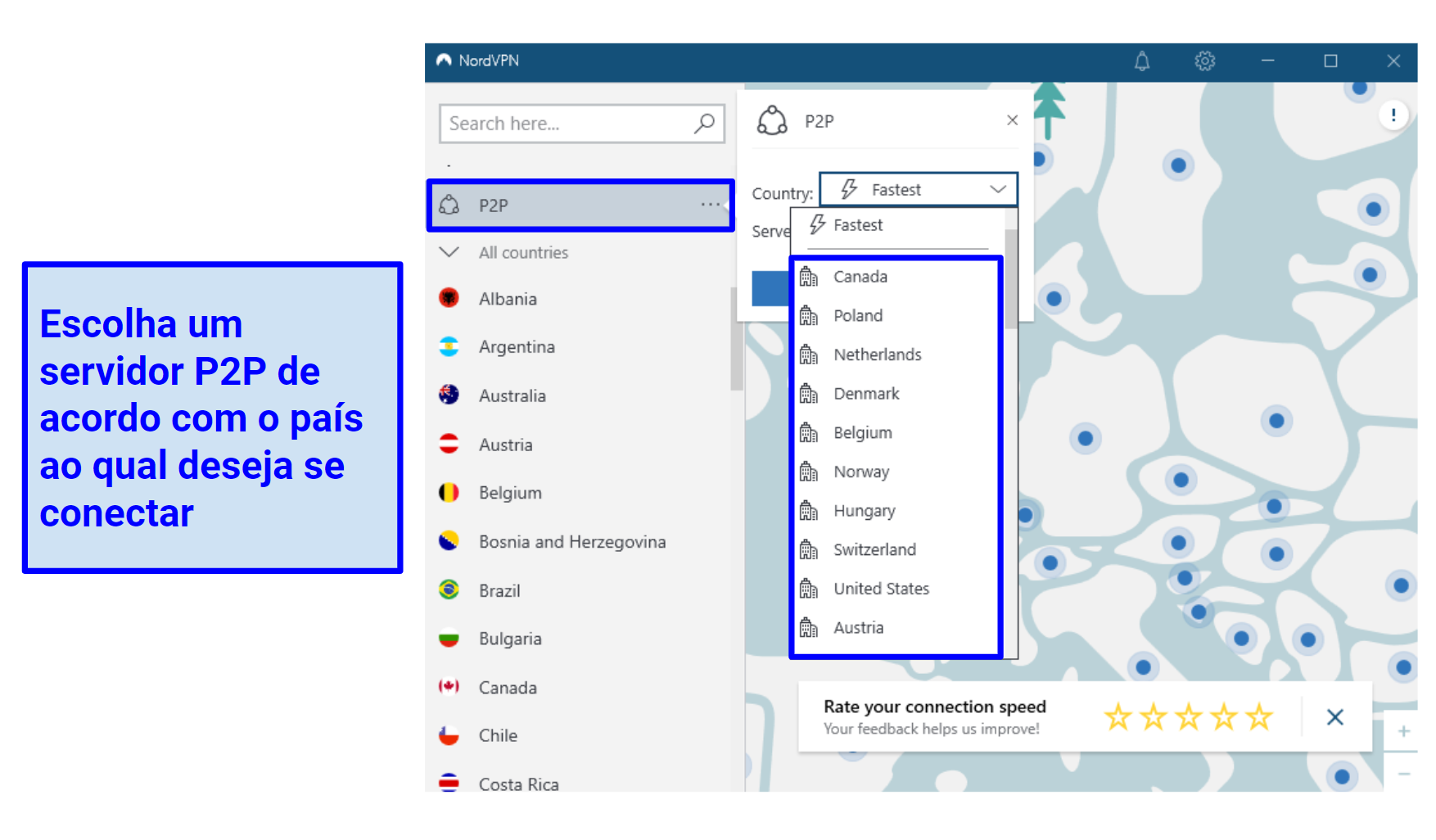Viewport: 1436px width, 840px height.
Task: Select Brazil country name in list
Action: [x=499, y=590]
